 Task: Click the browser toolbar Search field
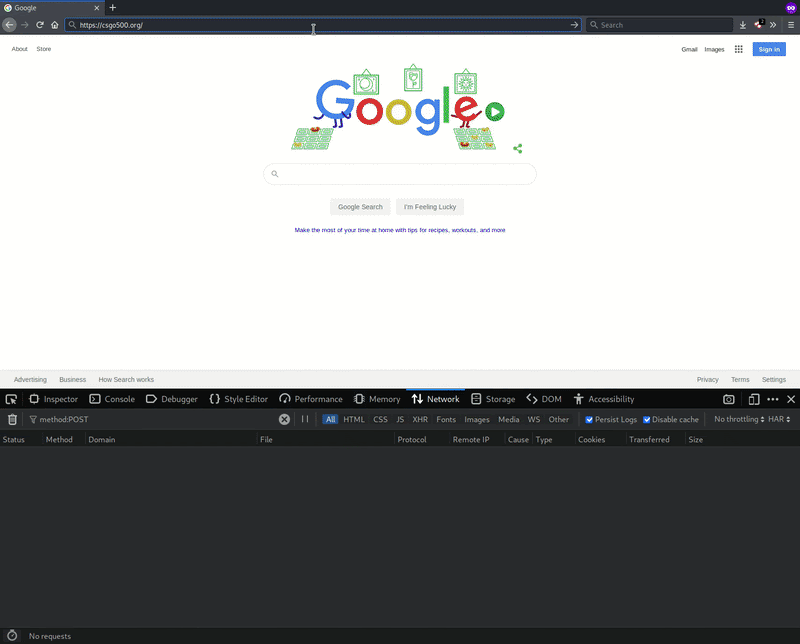[660, 24]
